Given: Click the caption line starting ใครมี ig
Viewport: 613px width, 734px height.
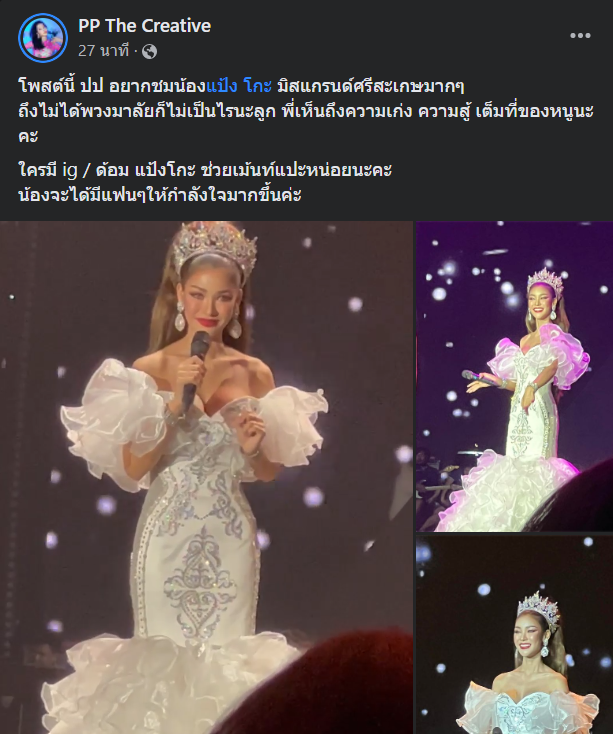Looking at the screenshot, I should point(205,169).
